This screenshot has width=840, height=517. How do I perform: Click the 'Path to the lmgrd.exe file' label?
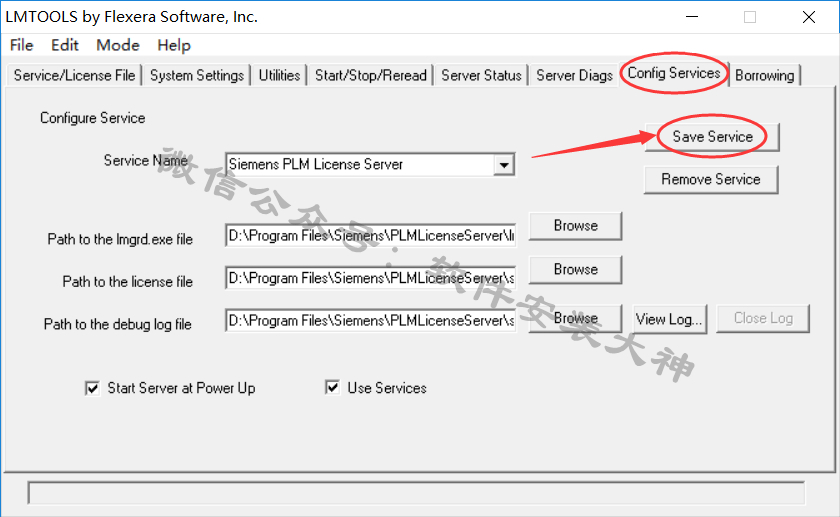click(120, 239)
